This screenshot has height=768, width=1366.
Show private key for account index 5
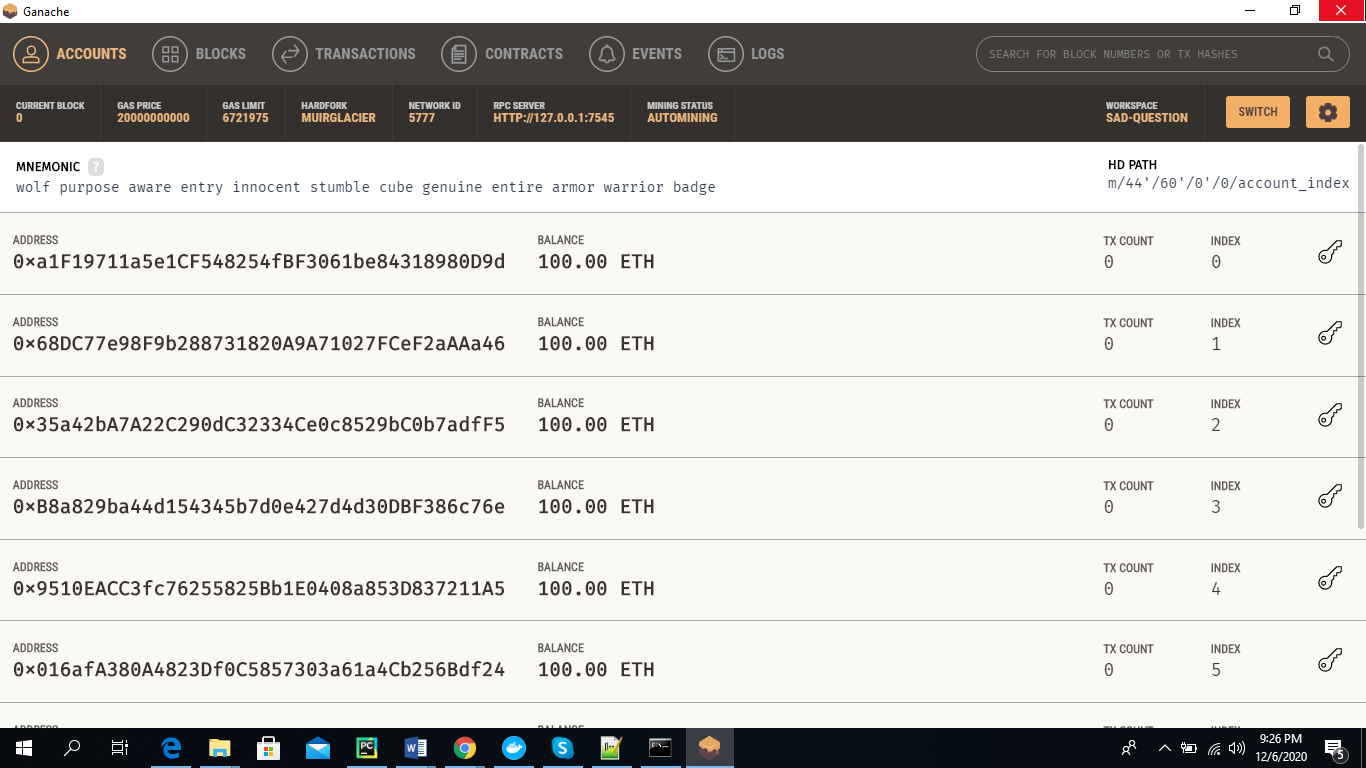pyautogui.click(x=1329, y=661)
